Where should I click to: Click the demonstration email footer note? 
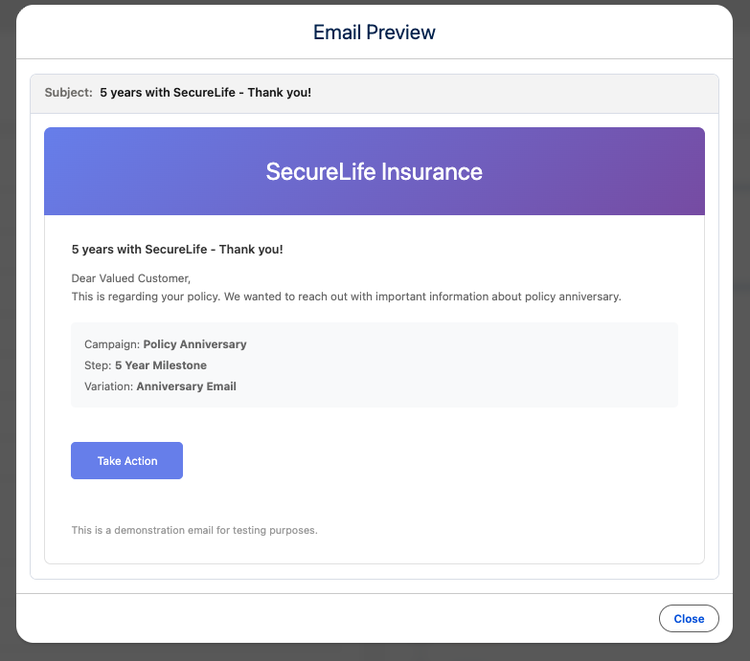(194, 530)
